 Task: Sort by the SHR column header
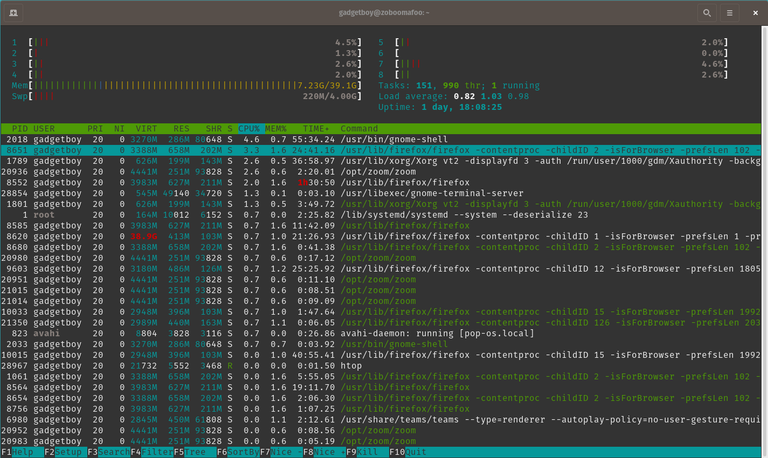pos(214,129)
